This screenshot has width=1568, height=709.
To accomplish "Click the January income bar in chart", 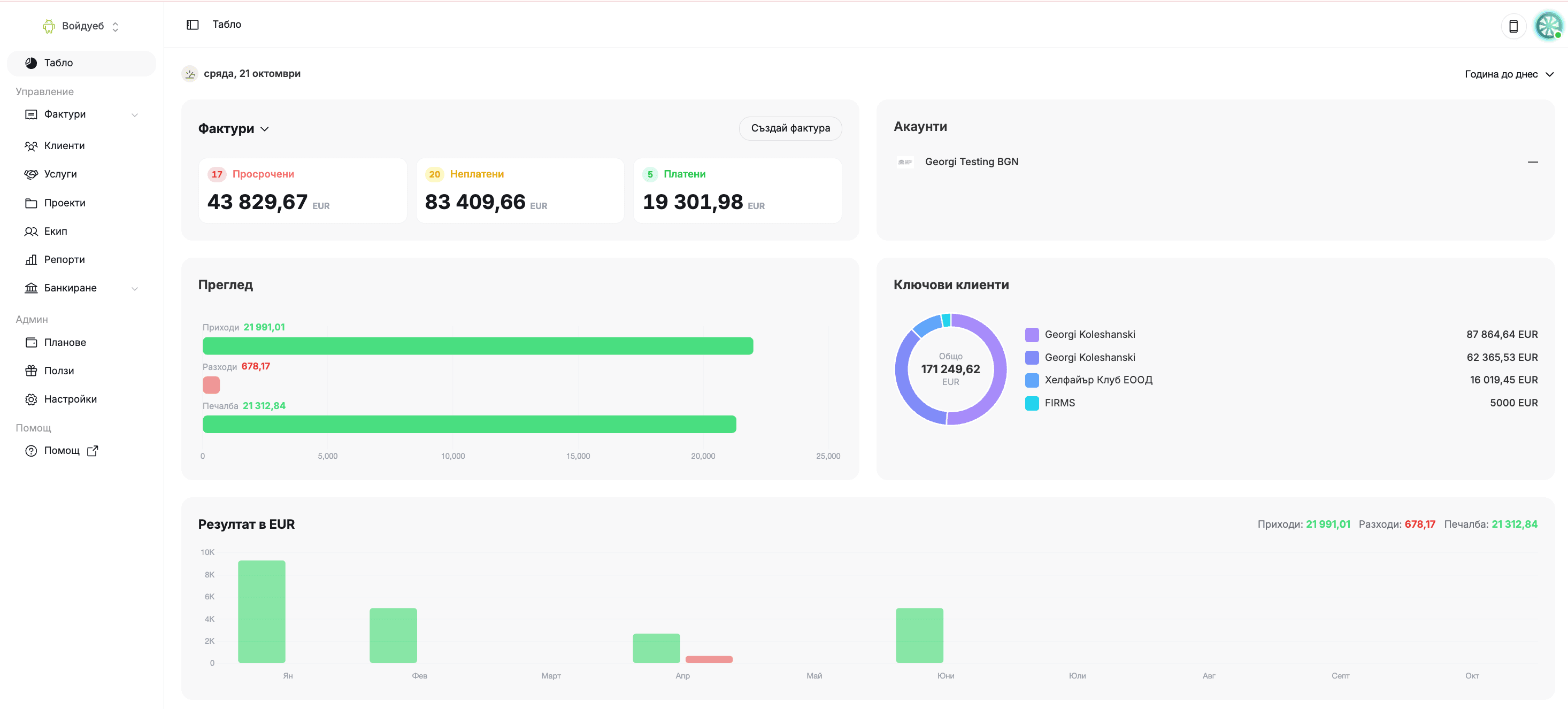I will coord(262,612).
